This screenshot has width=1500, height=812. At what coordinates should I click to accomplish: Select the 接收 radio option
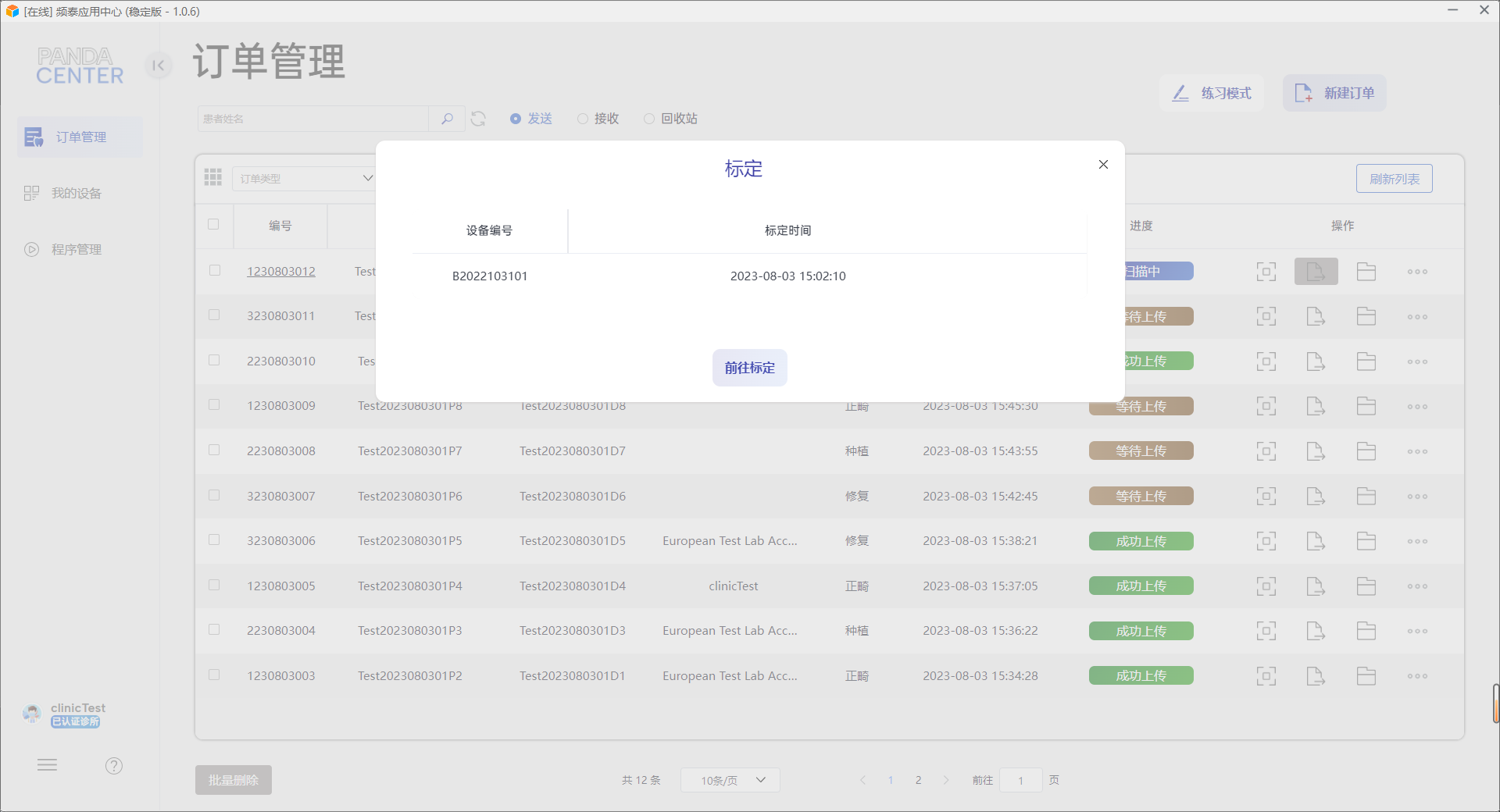(x=598, y=119)
